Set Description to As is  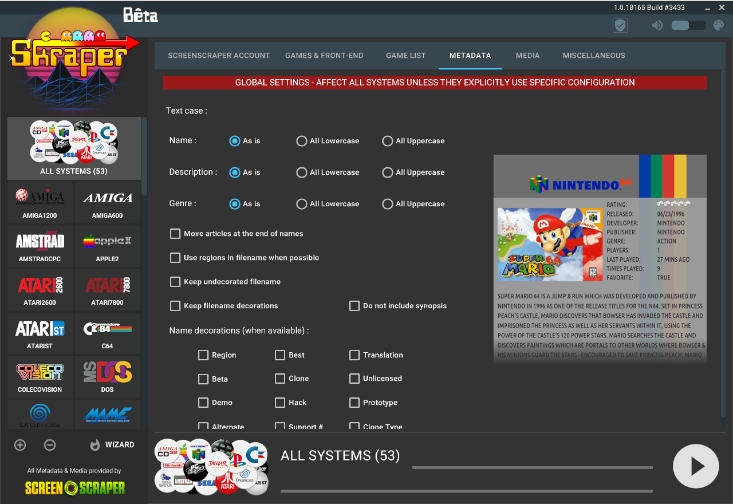pos(235,173)
